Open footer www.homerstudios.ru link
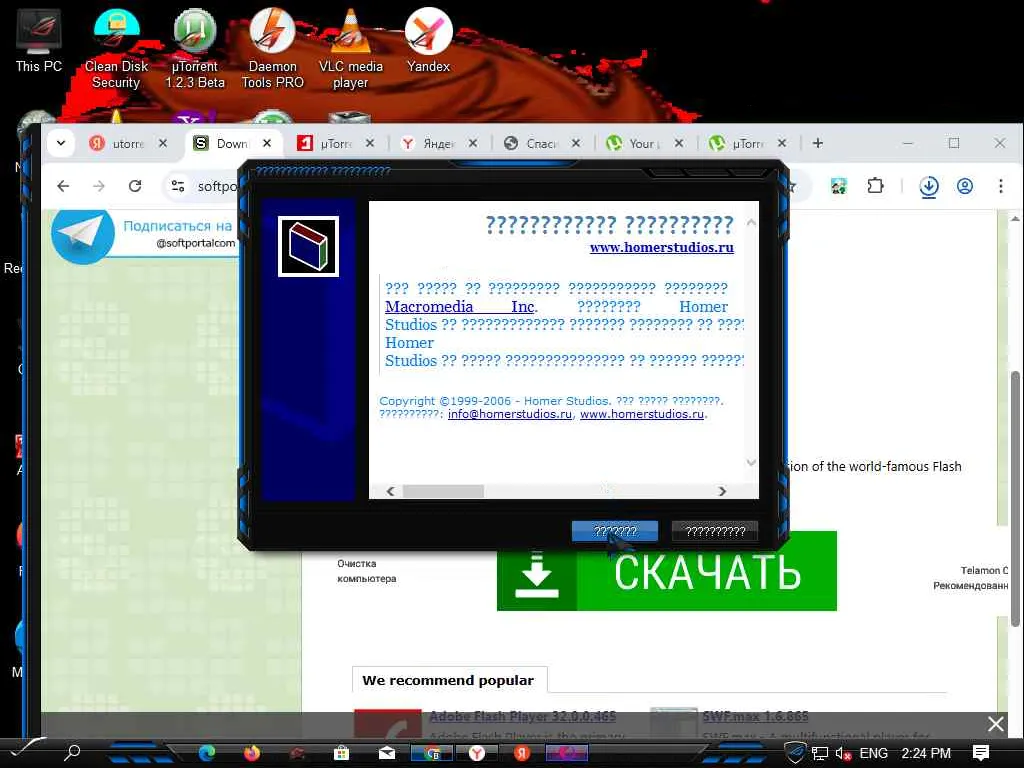This screenshot has width=1024, height=768. pyautogui.click(x=642, y=414)
